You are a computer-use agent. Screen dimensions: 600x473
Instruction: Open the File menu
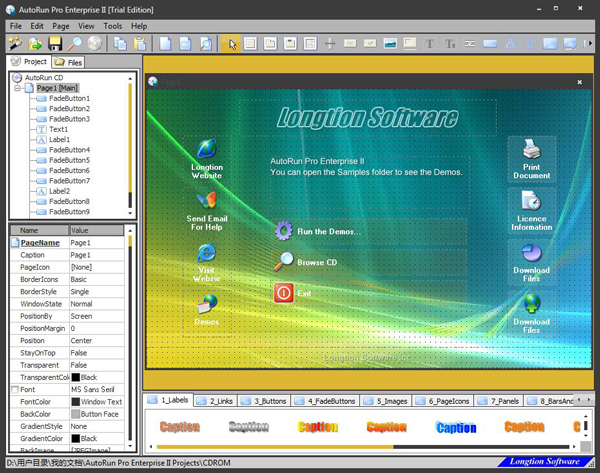coord(16,26)
